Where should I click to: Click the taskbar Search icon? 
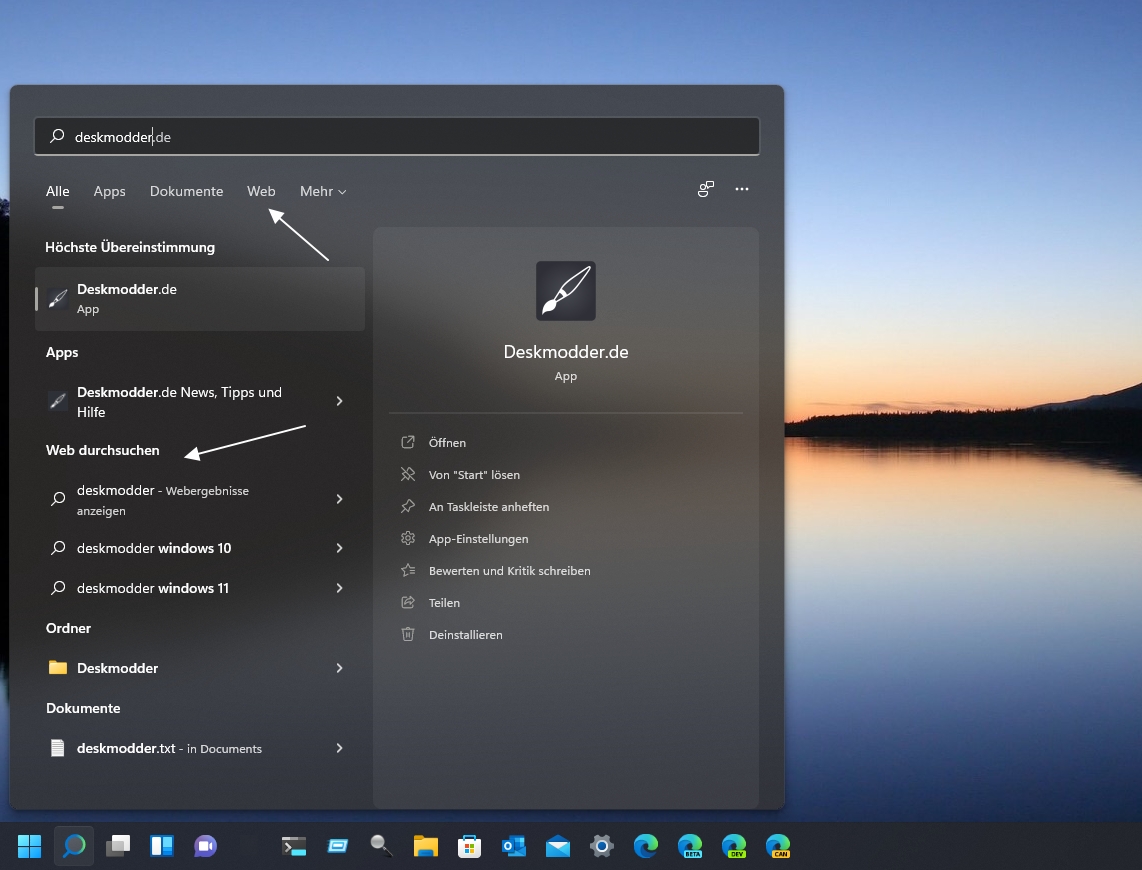coord(74,846)
